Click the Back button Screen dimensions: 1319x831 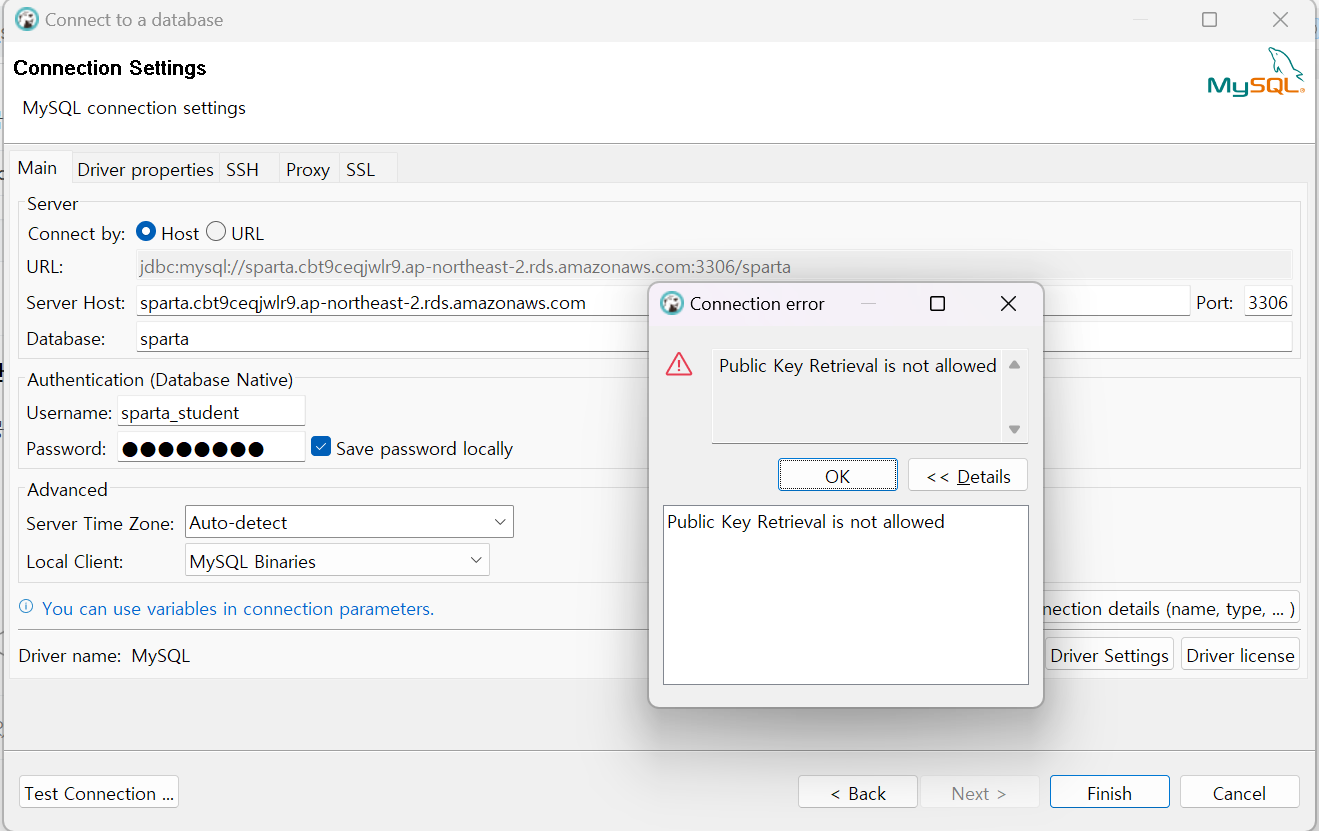click(x=858, y=793)
